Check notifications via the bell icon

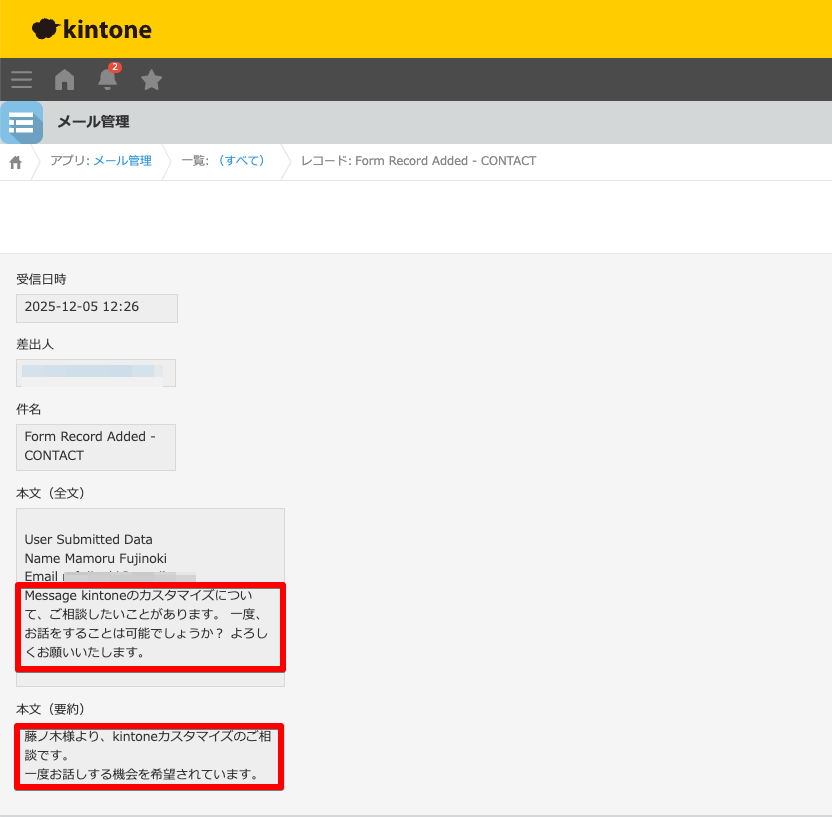point(107,79)
